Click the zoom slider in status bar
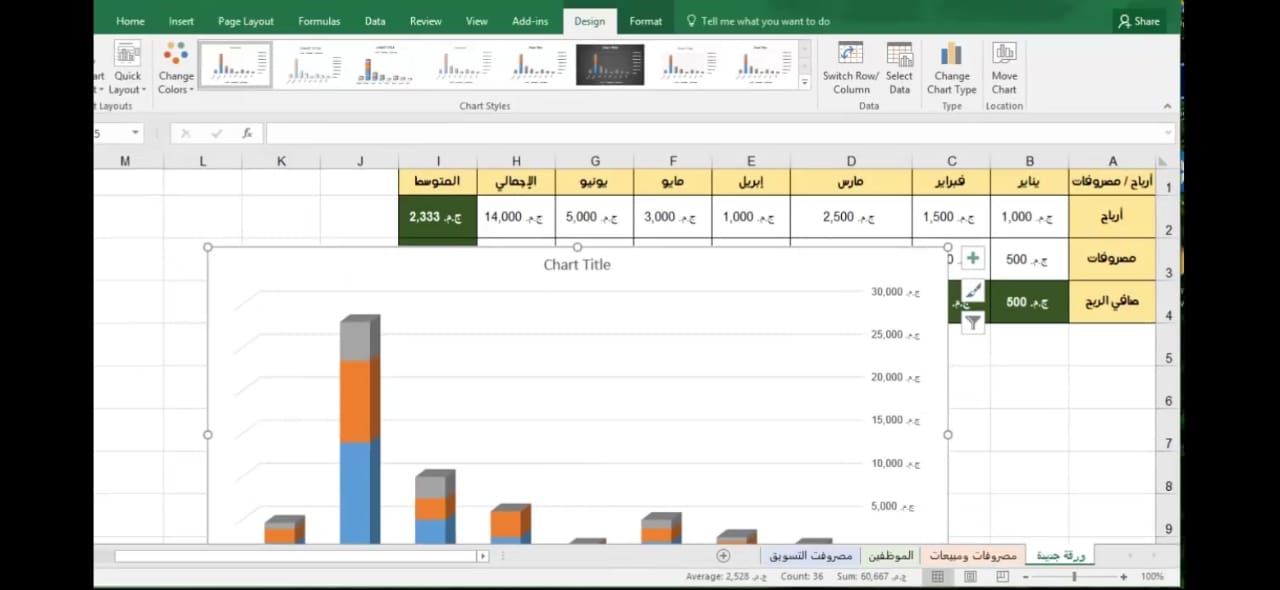Image resolution: width=1280 pixels, height=590 pixels. [1075, 577]
